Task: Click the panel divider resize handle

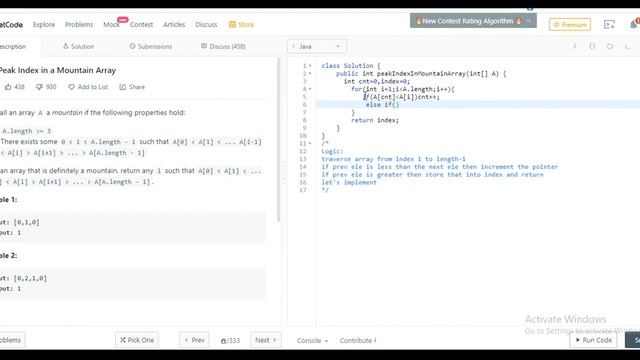Action: click(x=284, y=172)
